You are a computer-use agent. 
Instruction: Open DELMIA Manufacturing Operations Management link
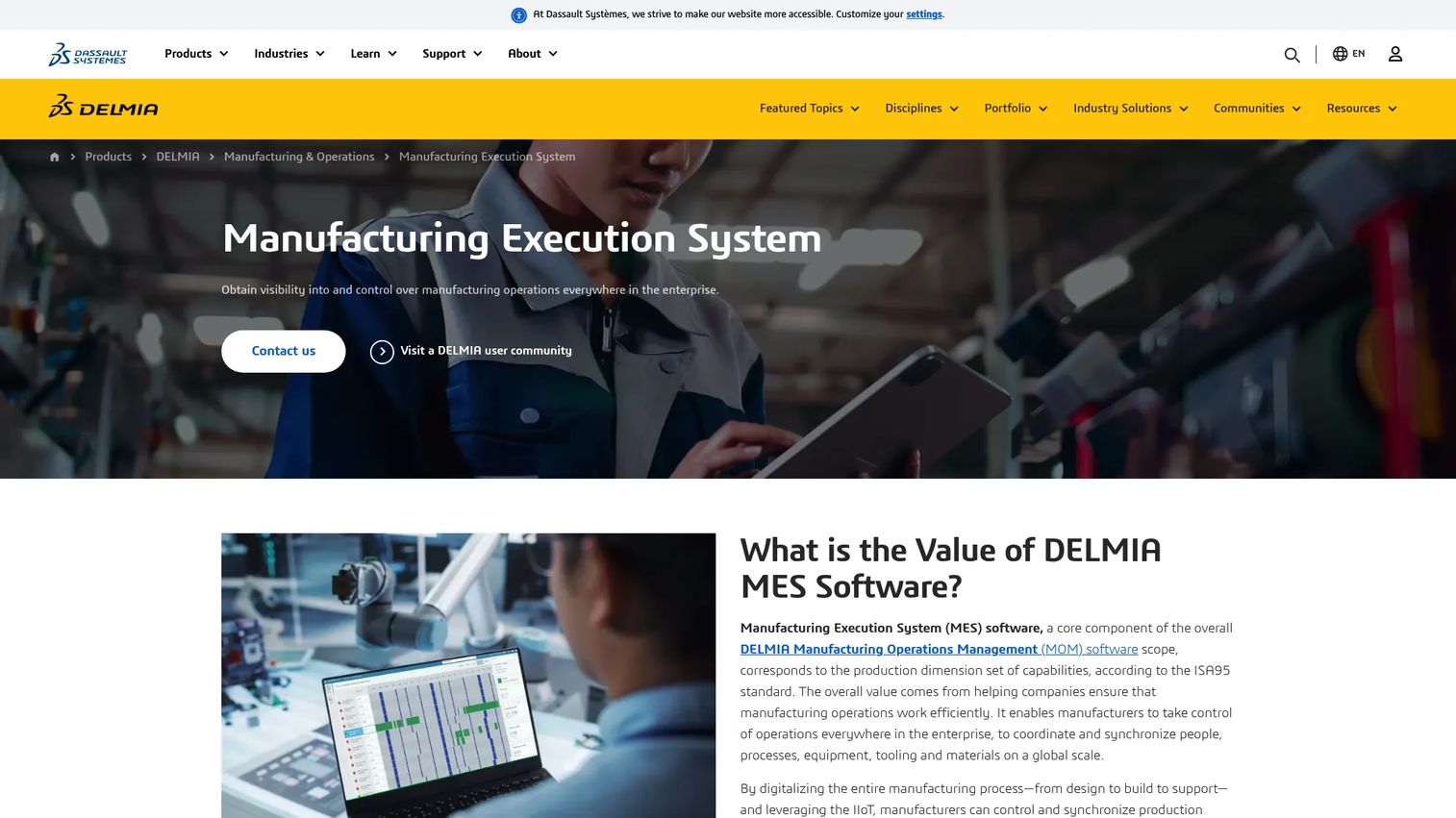(x=939, y=650)
